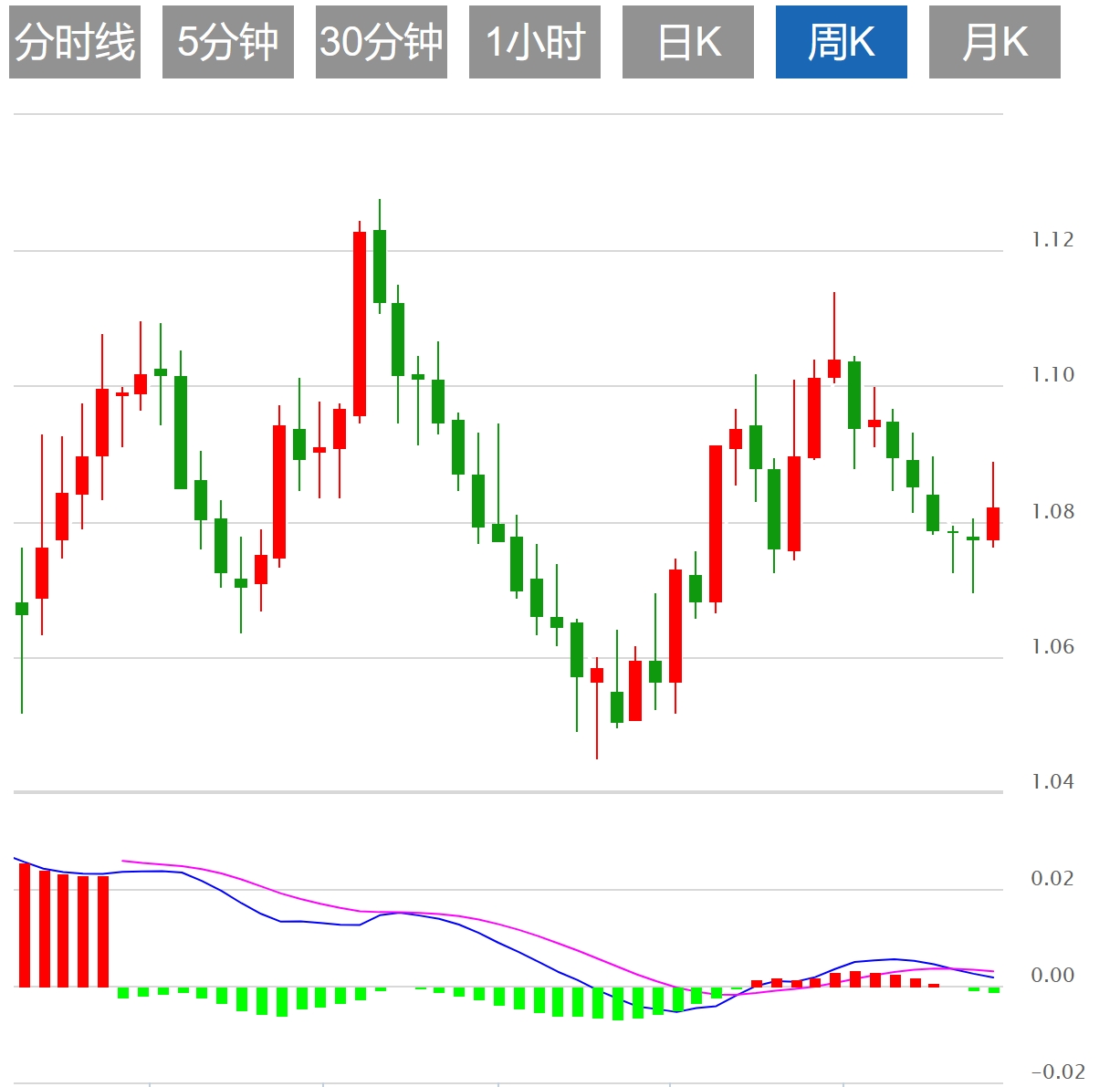Click the 0.00 MACD axis label
Viewport: 1120px width, 1087px height.
pos(1052,976)
